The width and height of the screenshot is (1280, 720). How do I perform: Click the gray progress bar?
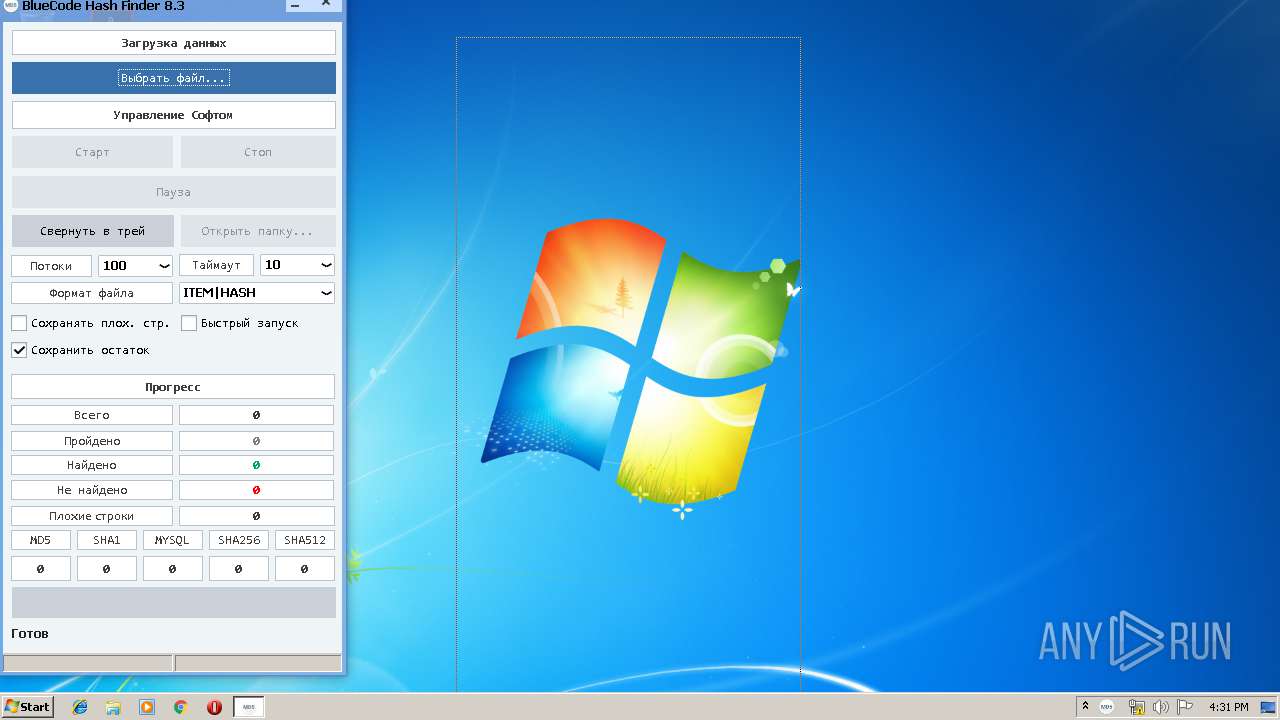point(174,602)
